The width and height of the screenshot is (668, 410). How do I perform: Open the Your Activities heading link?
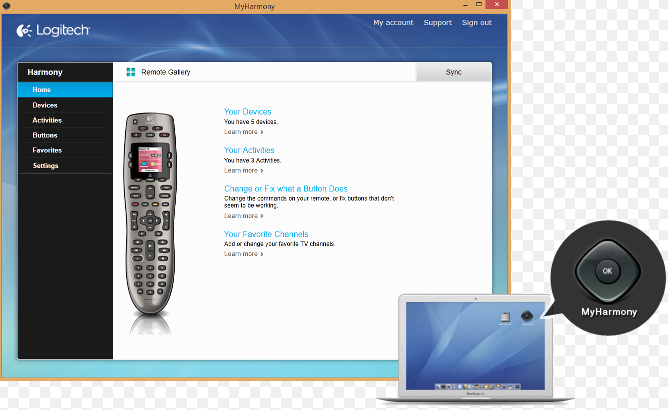249,150
